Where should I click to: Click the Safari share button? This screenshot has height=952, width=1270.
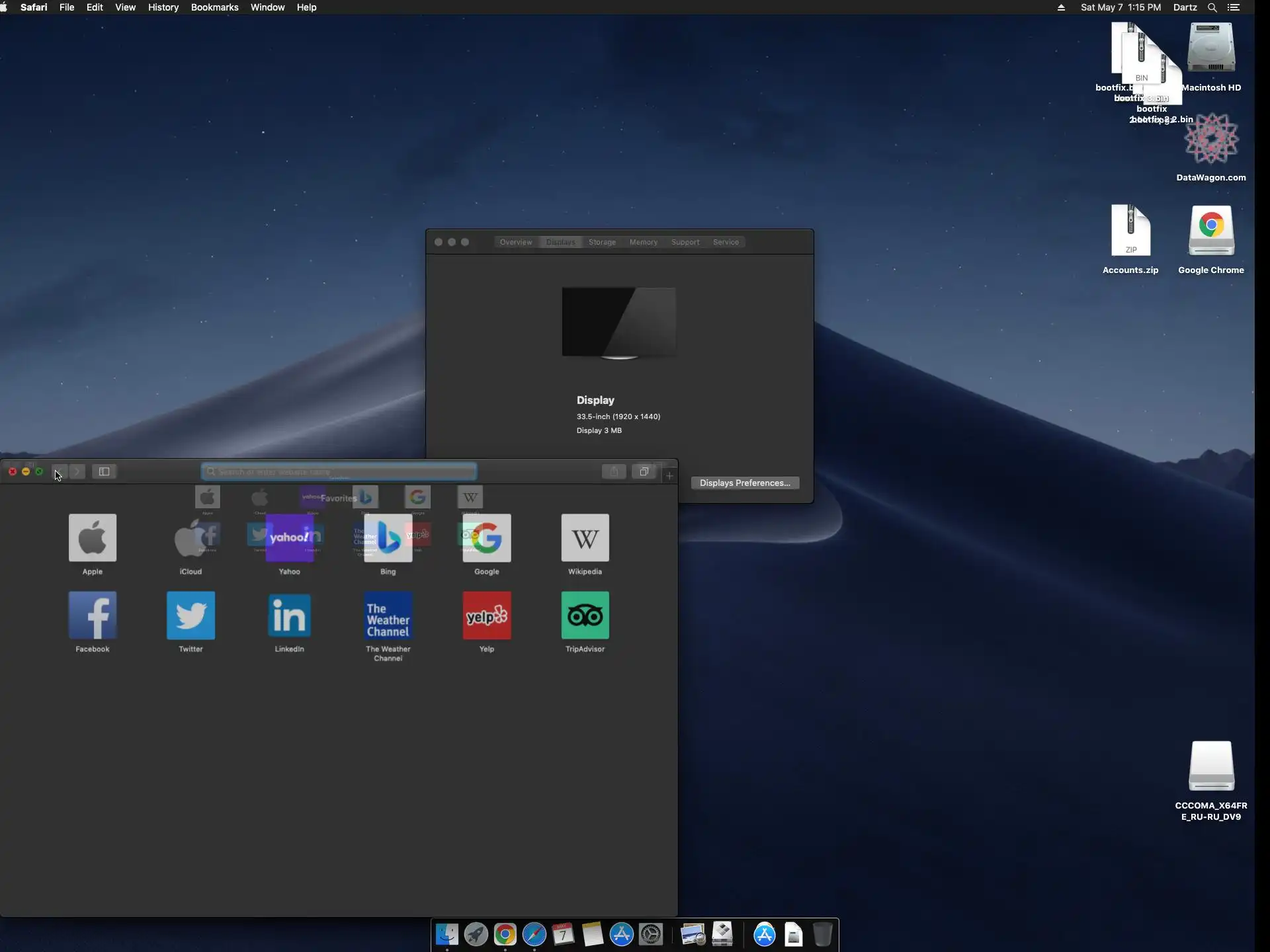pos(614,471)
